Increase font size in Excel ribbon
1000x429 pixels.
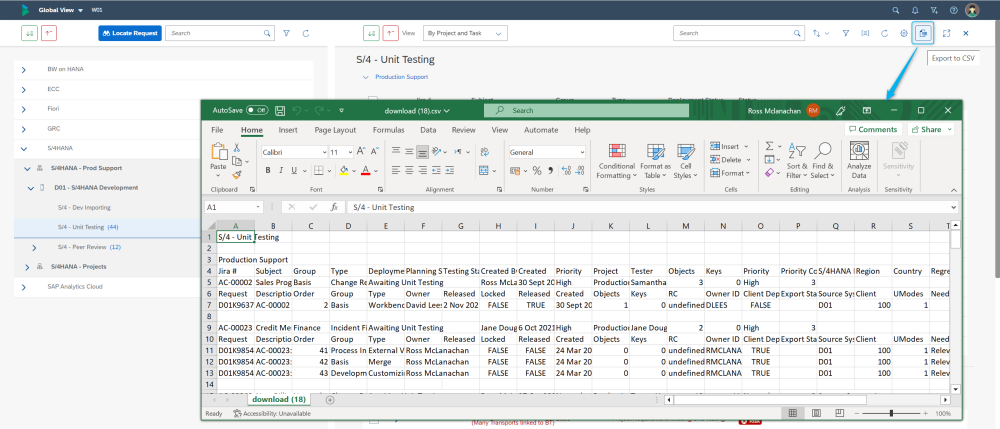click(362, 152)
